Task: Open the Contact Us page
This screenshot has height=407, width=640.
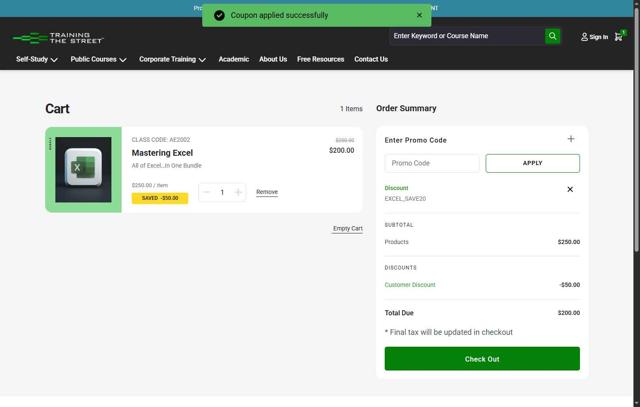Action: click(371, 59)
